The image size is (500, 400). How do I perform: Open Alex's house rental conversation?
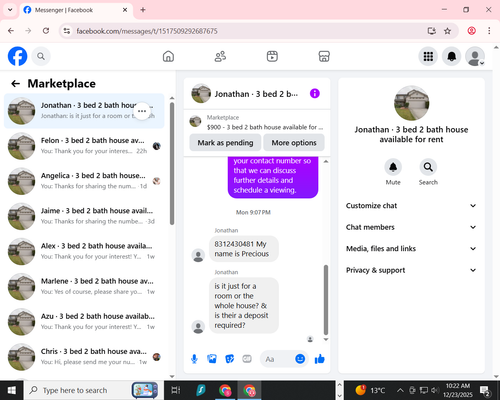(x=84, y=251)
